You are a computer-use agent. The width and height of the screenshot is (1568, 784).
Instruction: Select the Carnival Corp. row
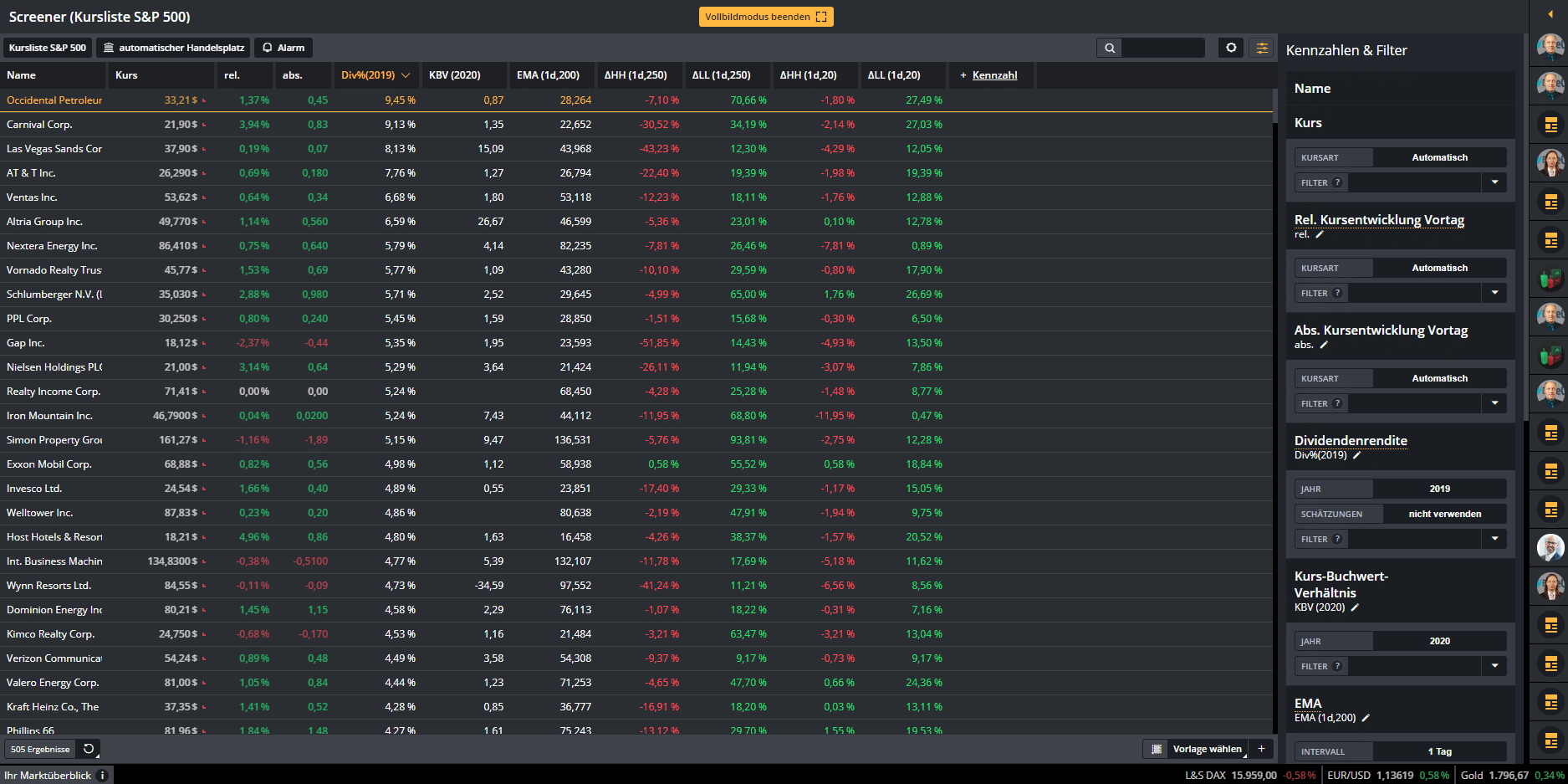636,125
